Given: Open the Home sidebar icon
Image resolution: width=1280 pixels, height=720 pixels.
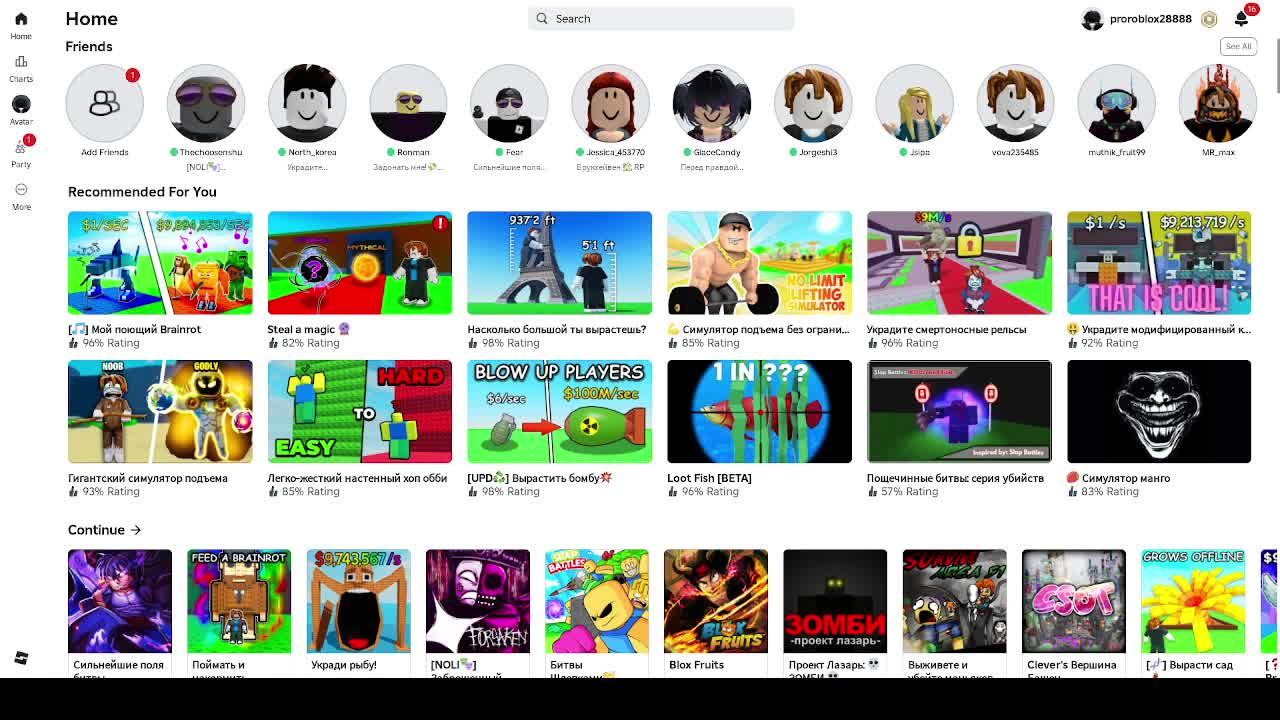Looking at the screenshot, I should pyautogui.click(x=21, y=19).
